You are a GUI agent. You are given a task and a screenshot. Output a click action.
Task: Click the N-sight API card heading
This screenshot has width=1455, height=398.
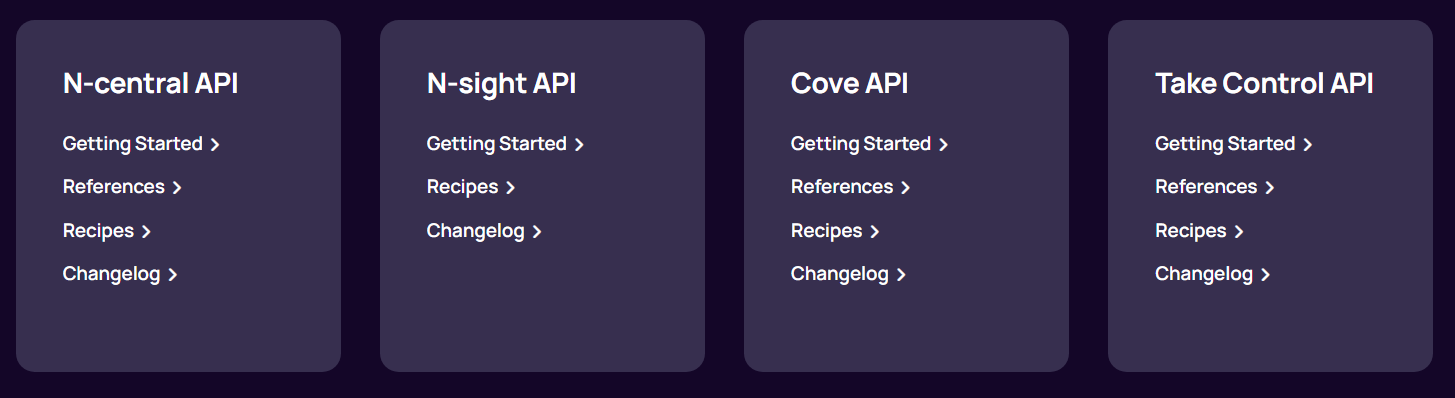pos(501,84)
